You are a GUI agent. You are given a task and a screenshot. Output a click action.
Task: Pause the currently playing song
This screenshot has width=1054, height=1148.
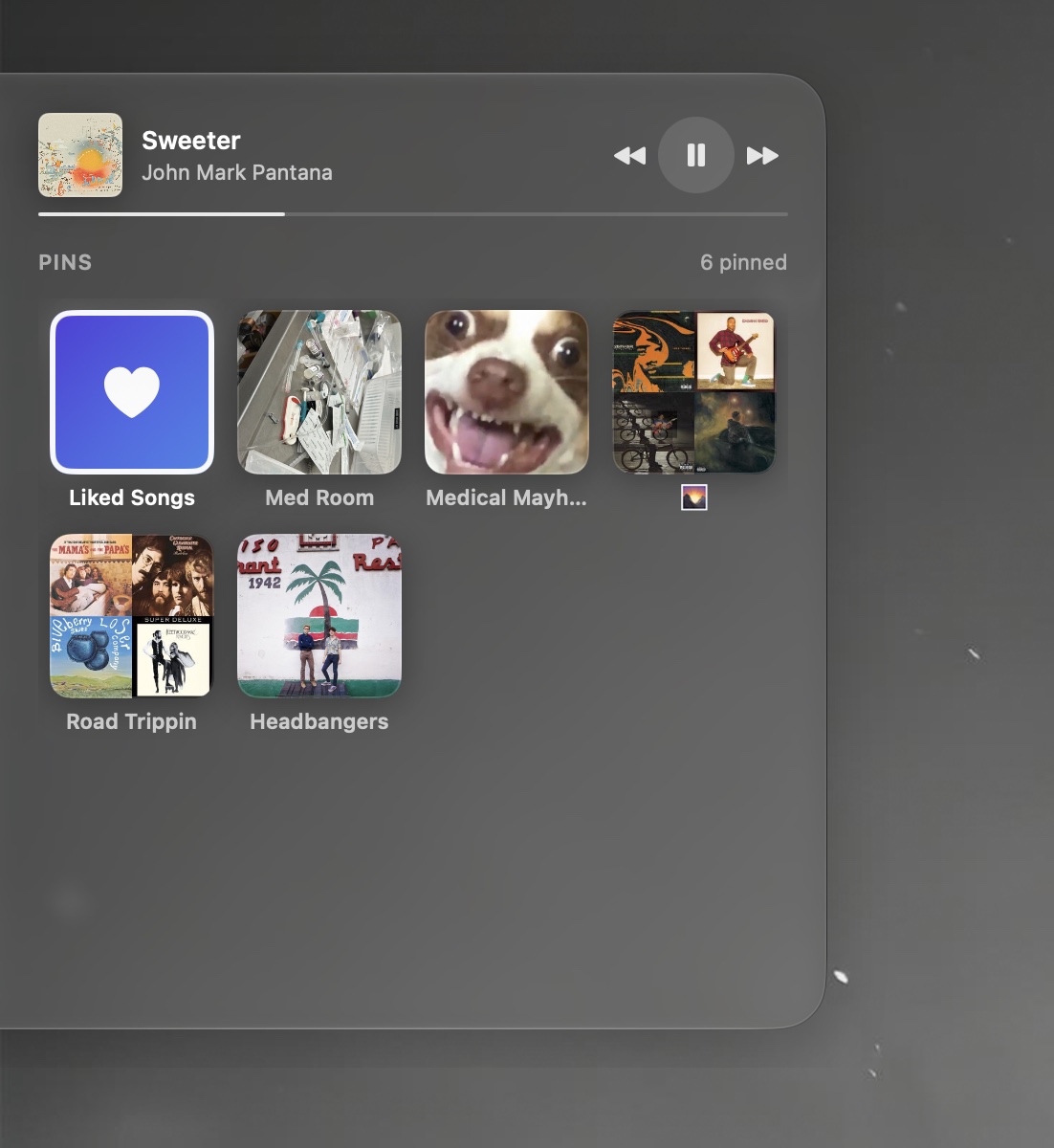tap(696, 155)
